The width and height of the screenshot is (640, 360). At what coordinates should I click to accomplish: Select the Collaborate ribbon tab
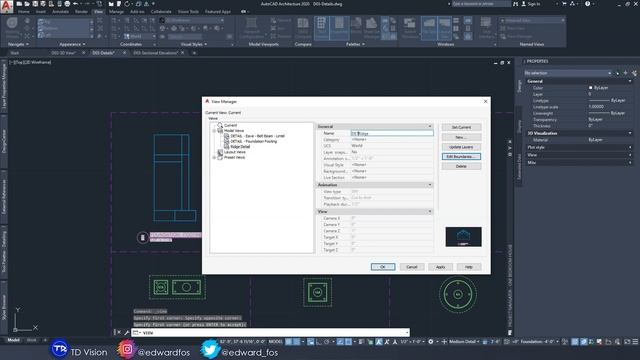coord(161,12)
